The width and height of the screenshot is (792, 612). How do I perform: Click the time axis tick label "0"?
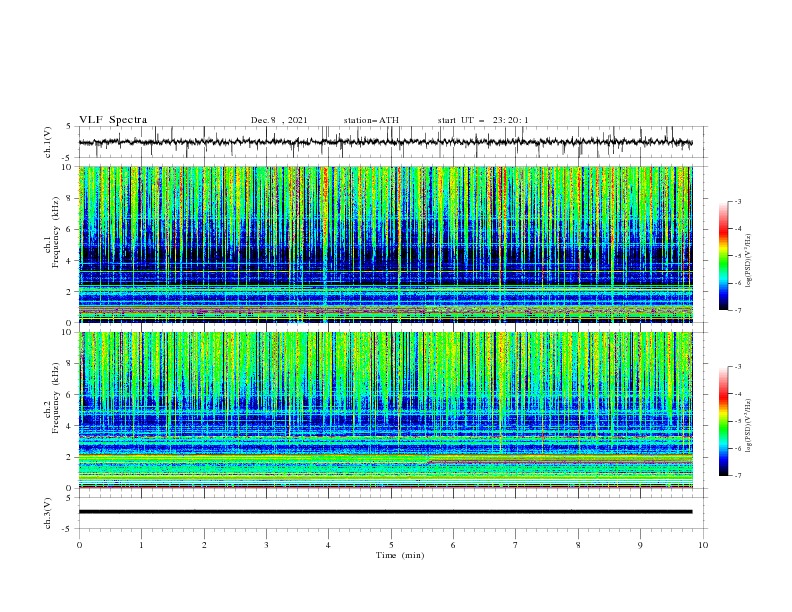coord(79,545)
